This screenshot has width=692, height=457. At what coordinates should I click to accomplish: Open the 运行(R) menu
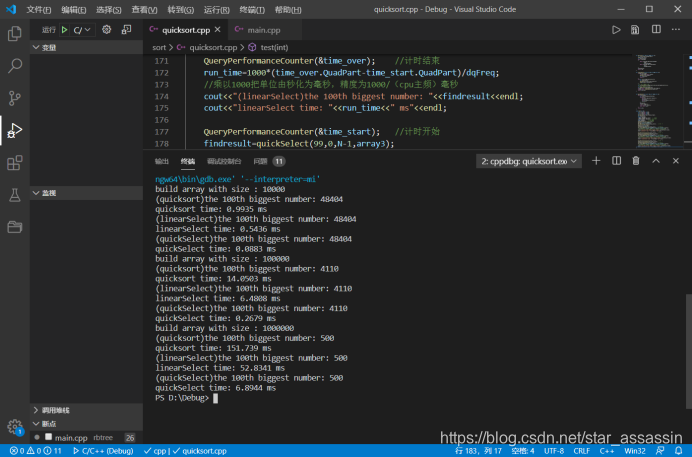coord(216,9)
